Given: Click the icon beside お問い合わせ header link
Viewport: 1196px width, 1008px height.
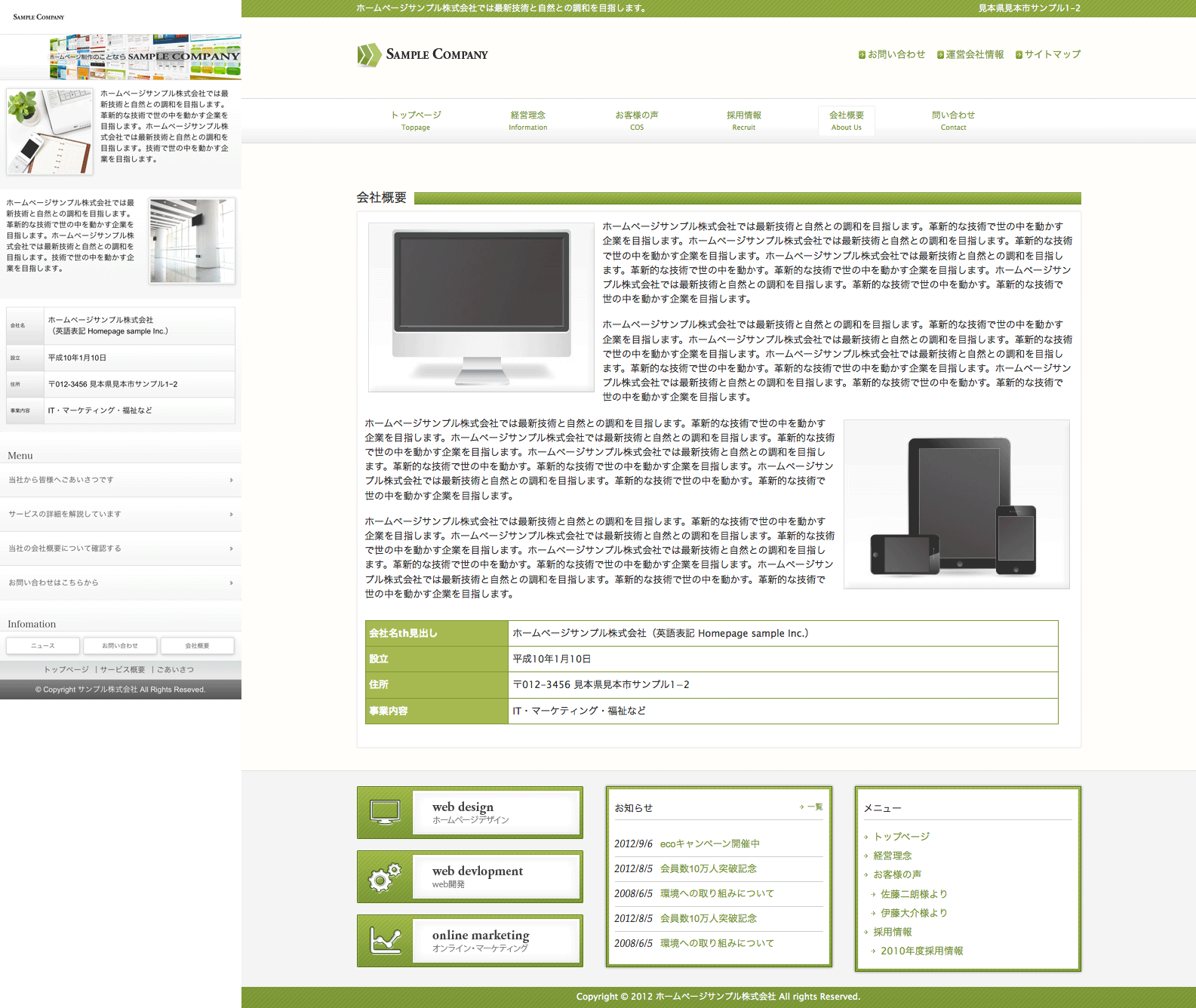Looking at the screenshot, I should pyautogui.click(x=862, y=54).
